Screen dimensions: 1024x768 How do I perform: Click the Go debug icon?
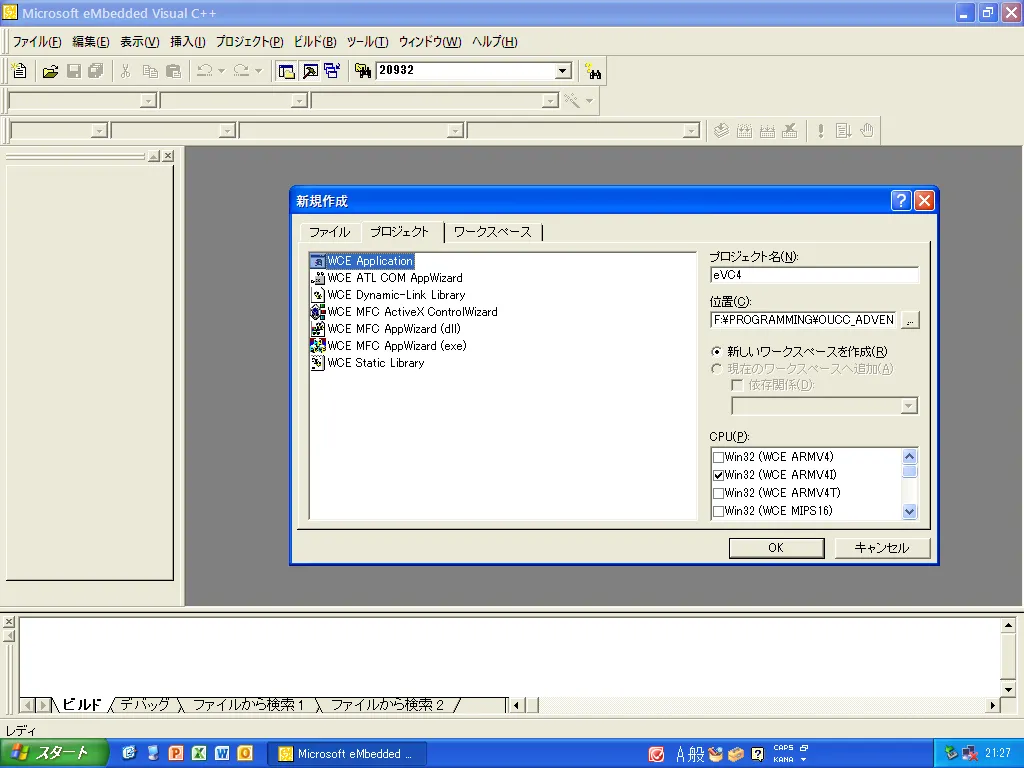click(x=843, y=131)
